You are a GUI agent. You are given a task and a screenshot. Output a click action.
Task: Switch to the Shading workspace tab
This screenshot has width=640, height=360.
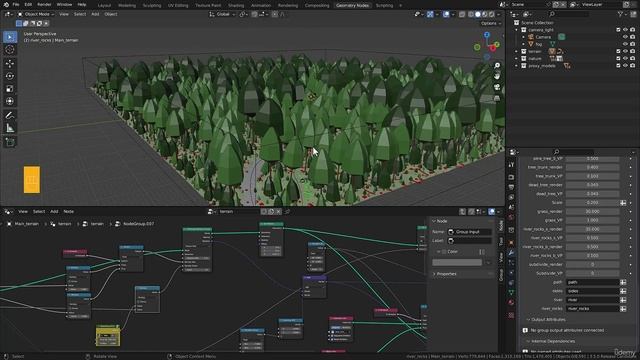pos(236,5)
